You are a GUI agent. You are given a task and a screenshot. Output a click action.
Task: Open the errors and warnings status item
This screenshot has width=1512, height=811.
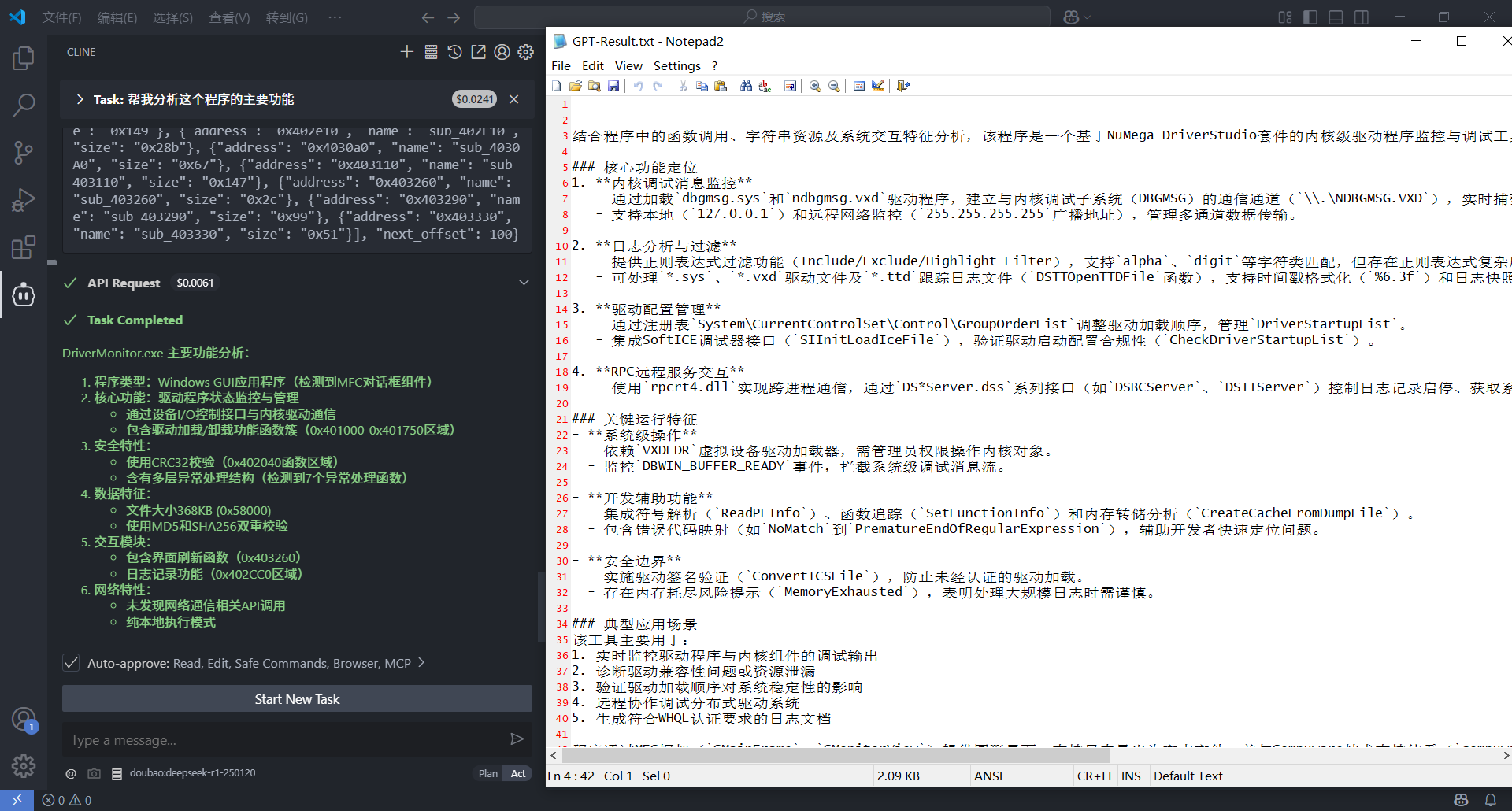tap(67, 800)
